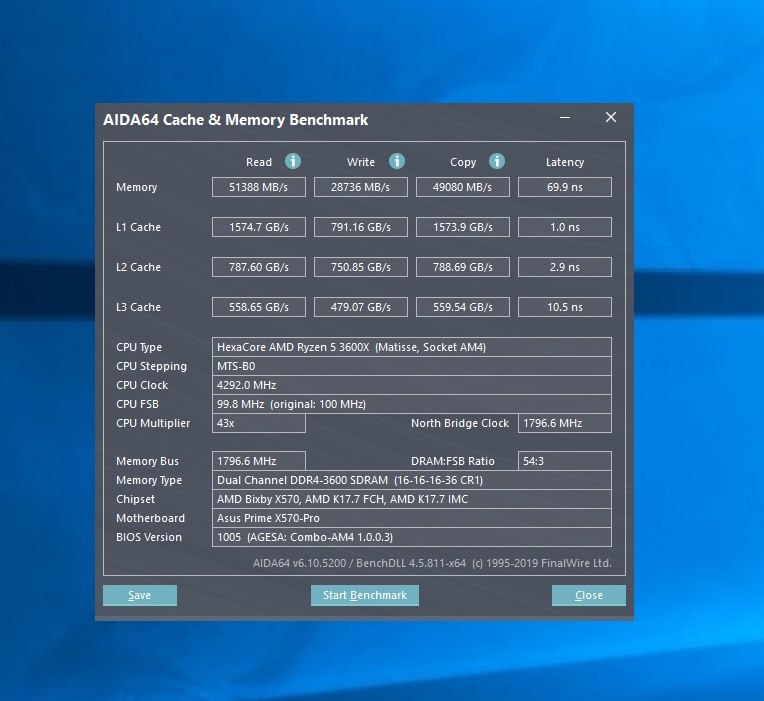The image size is (764, 701).
Task: Click Motherboard value Asus Prime X570-Pro
Action: pyautogui.click(x=412, y=518)
